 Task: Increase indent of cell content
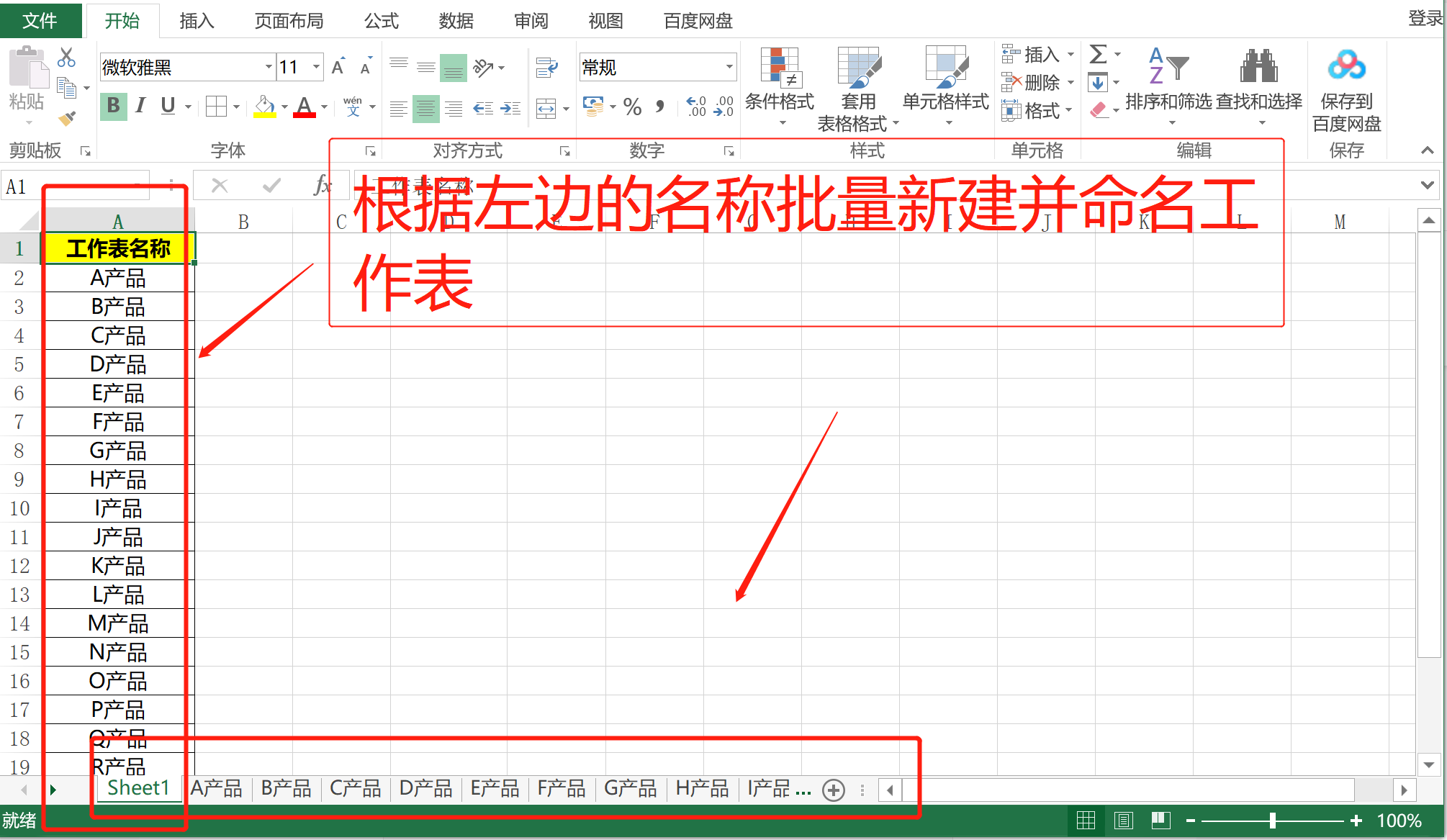click(x=510, y=109)
